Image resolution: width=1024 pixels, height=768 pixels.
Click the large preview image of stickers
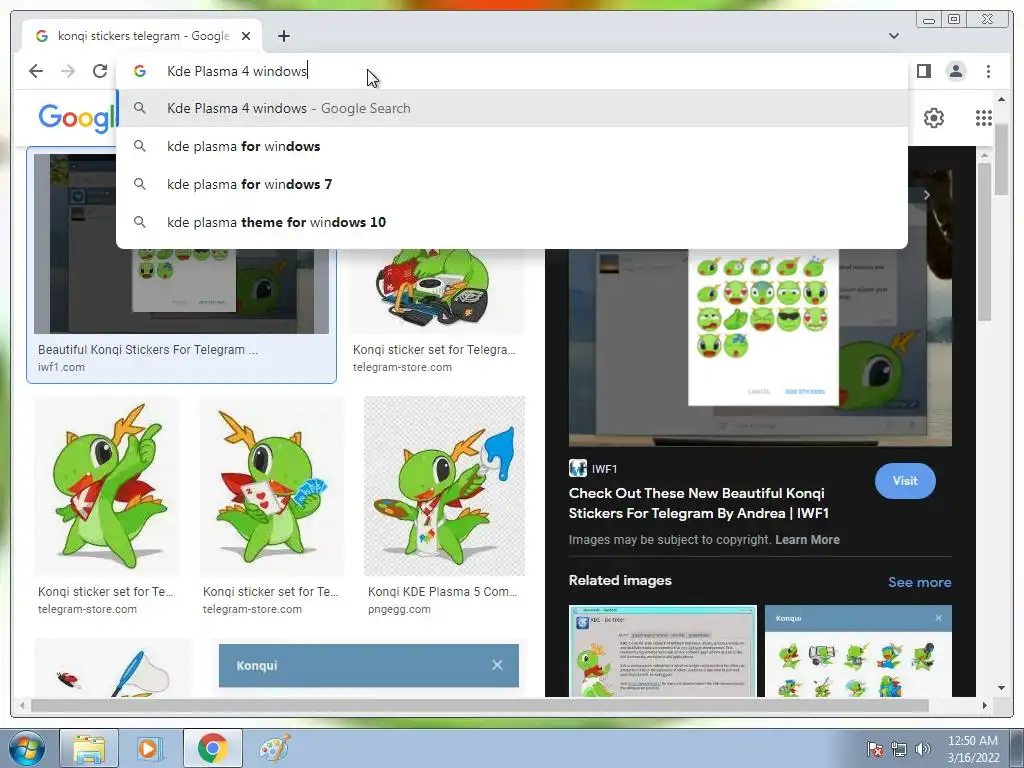(x=760, y=347)
